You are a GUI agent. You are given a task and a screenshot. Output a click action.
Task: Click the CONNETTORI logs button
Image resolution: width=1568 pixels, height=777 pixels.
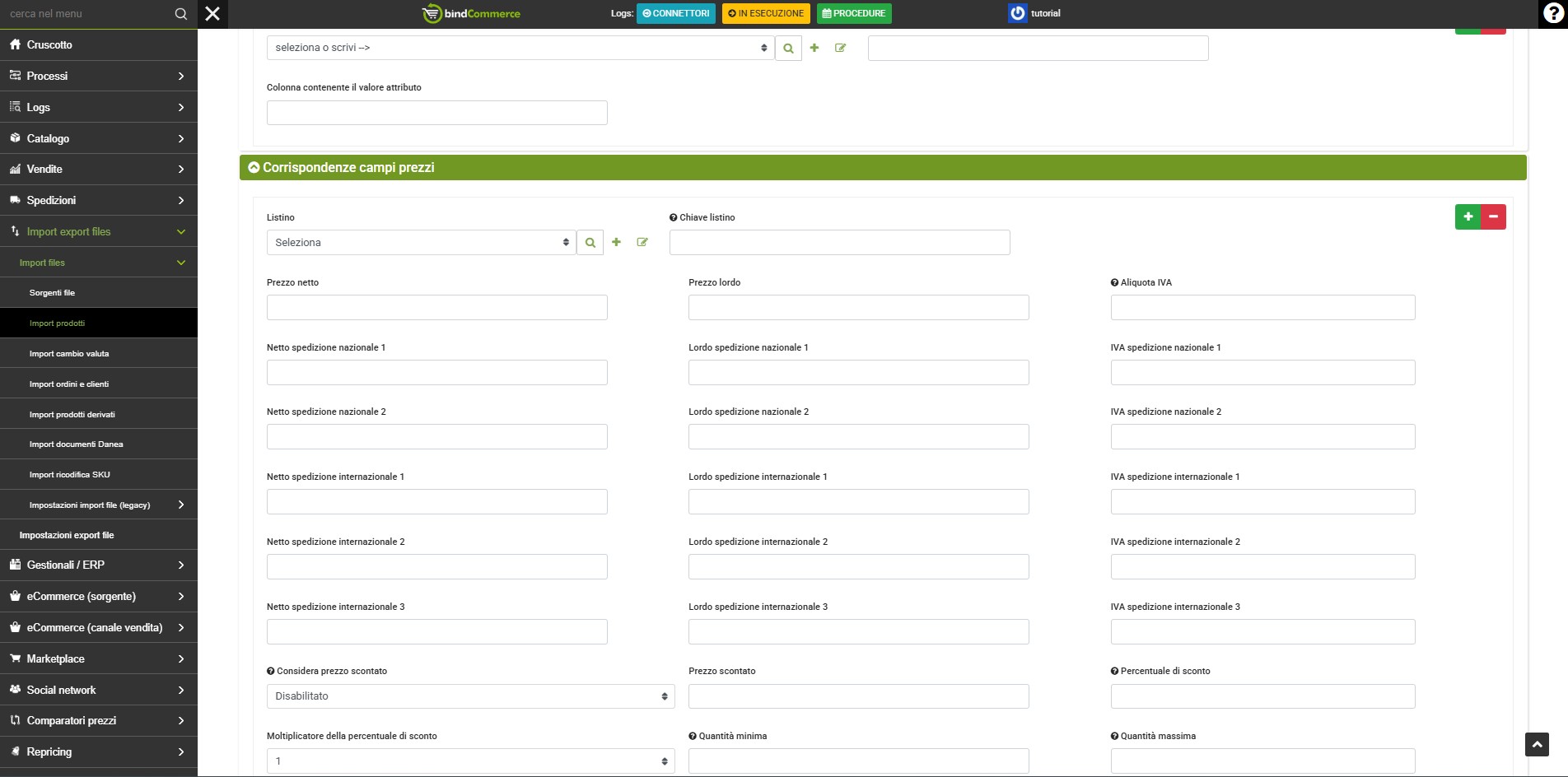675,14
